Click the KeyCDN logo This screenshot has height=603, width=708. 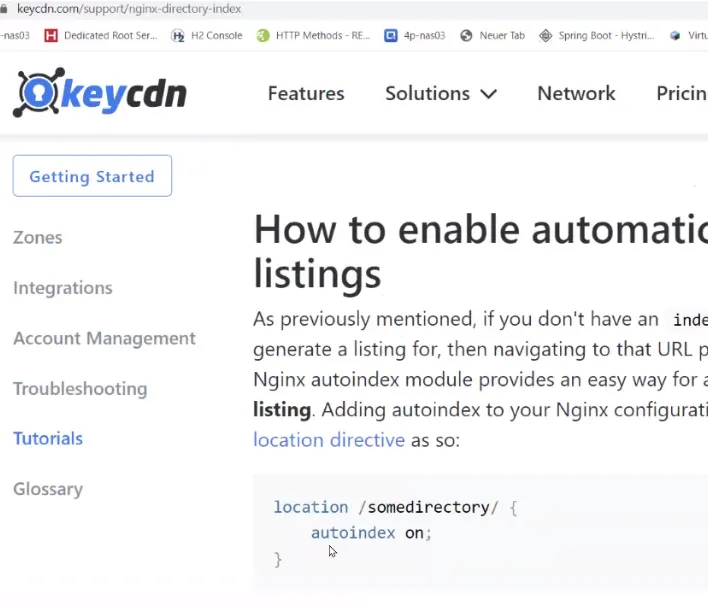[100, 93]
